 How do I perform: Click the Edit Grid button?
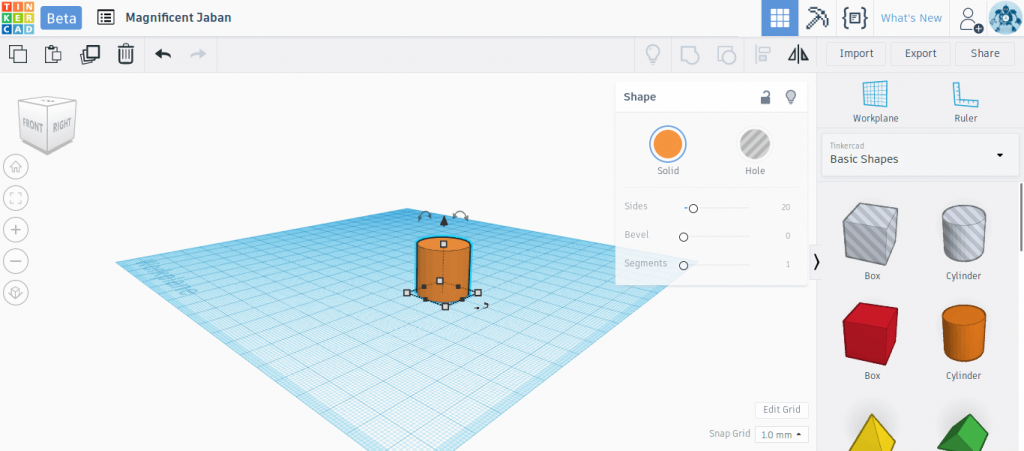pyautogui.click(x=782, y=410)
